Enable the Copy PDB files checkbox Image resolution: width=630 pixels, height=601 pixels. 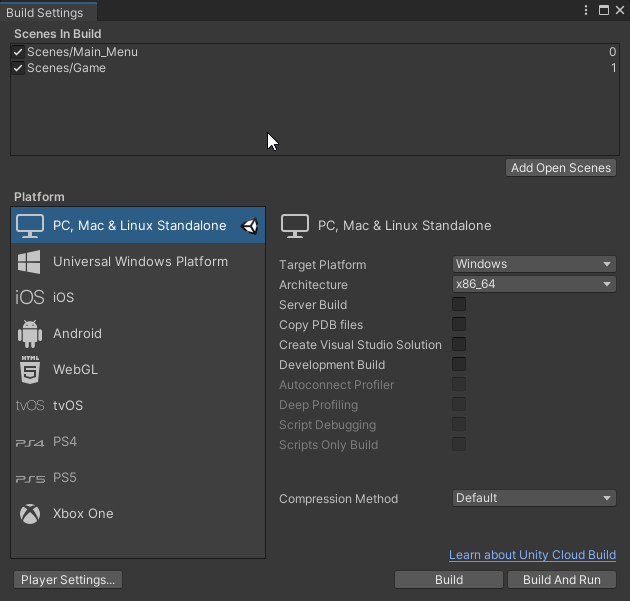459,324
